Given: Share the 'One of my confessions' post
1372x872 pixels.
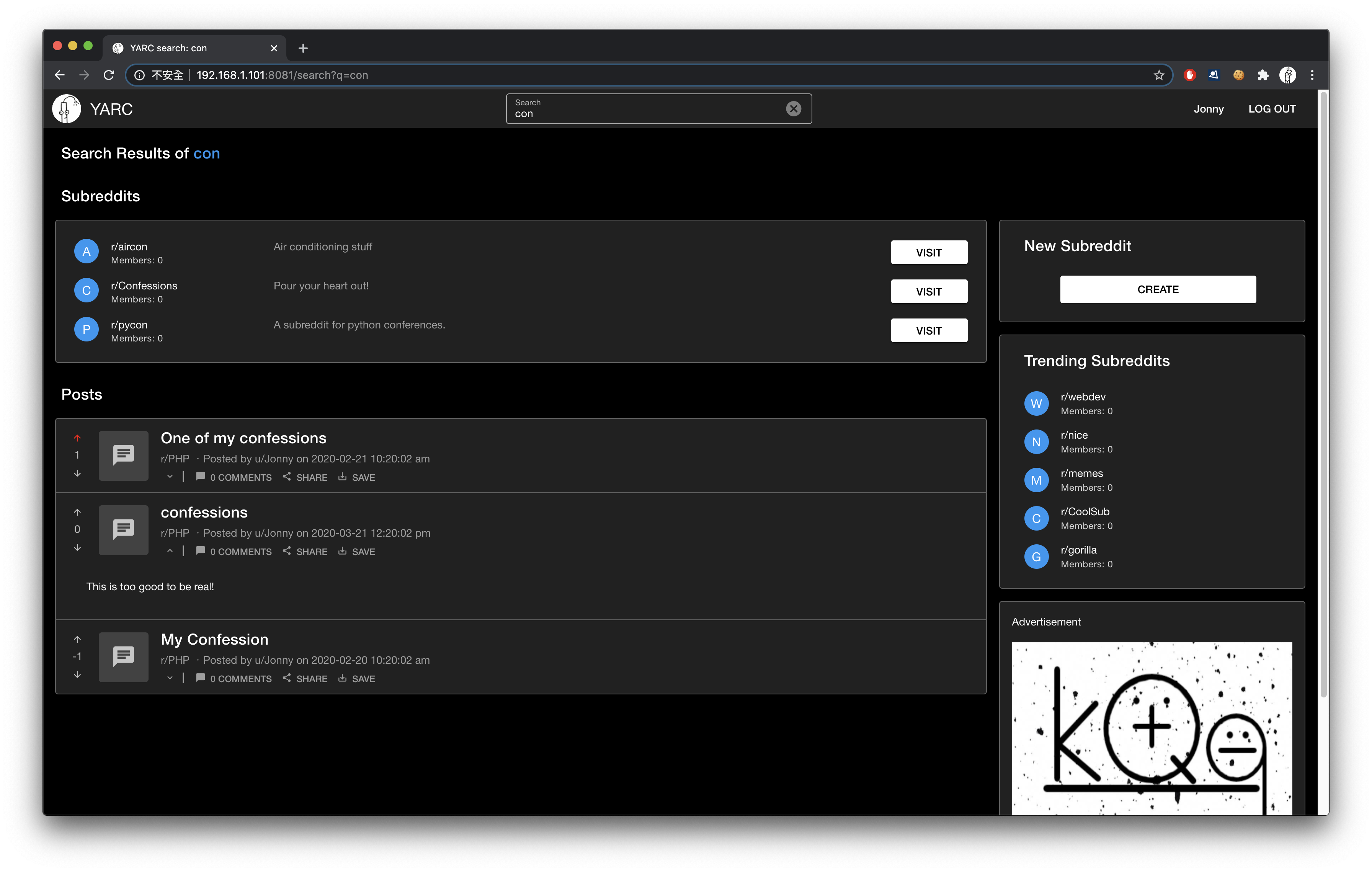Looking at the screenshot, I should click(x=305, y=477).
